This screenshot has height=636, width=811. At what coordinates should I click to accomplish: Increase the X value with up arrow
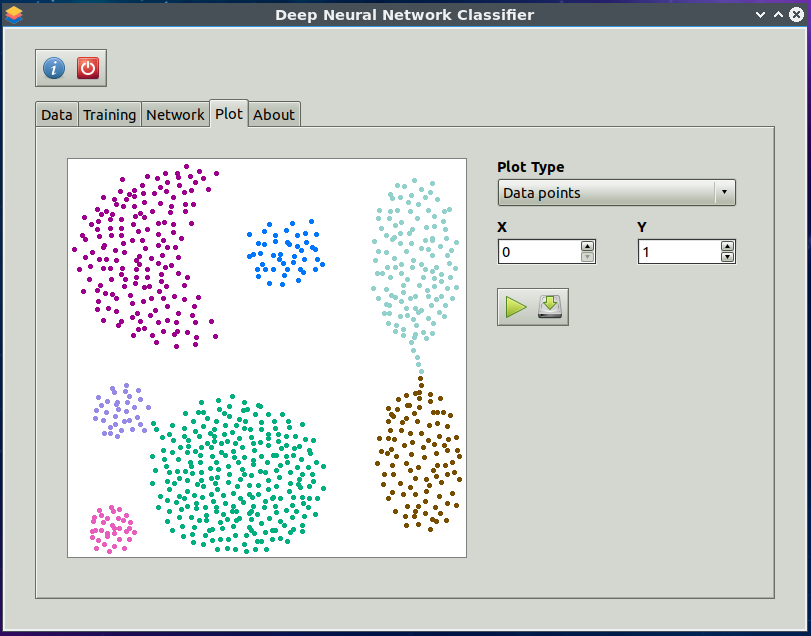coord(587,247)
